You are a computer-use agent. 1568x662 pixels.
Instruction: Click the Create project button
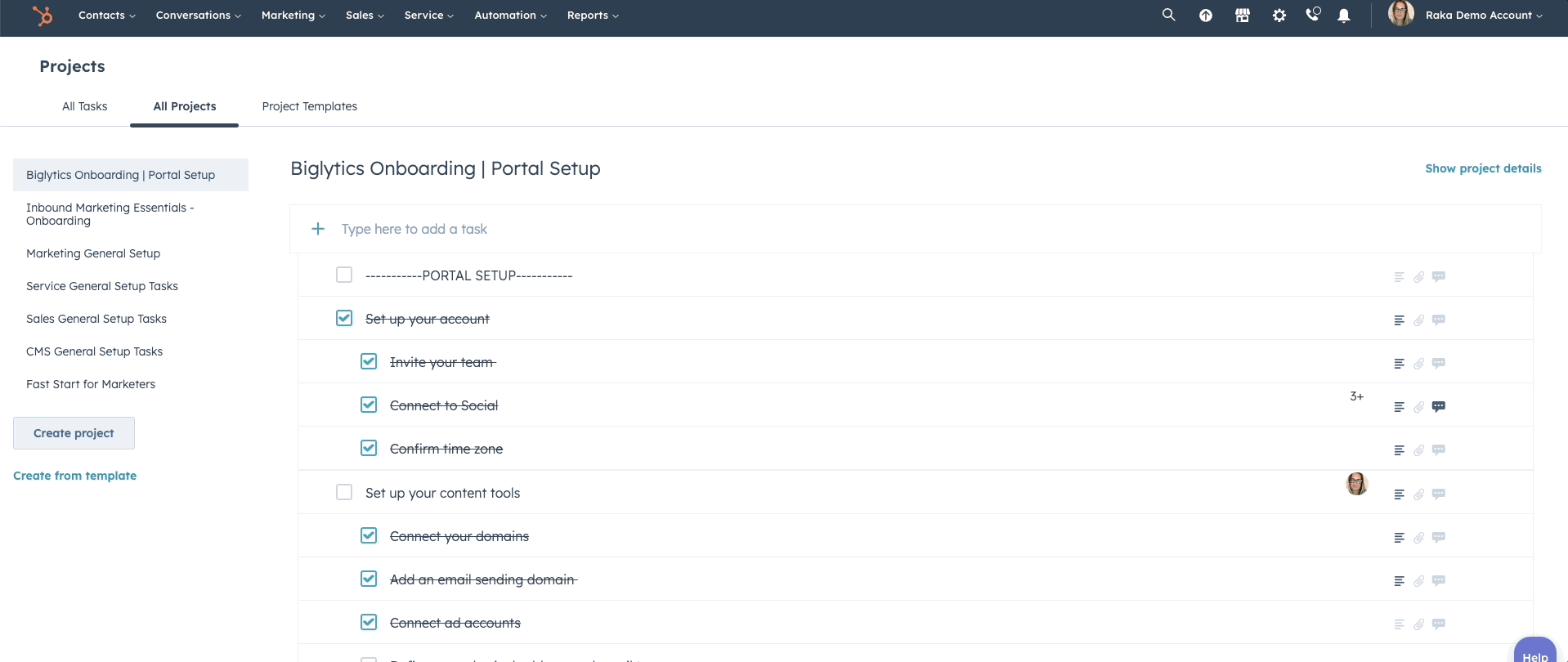pos(74,433)
